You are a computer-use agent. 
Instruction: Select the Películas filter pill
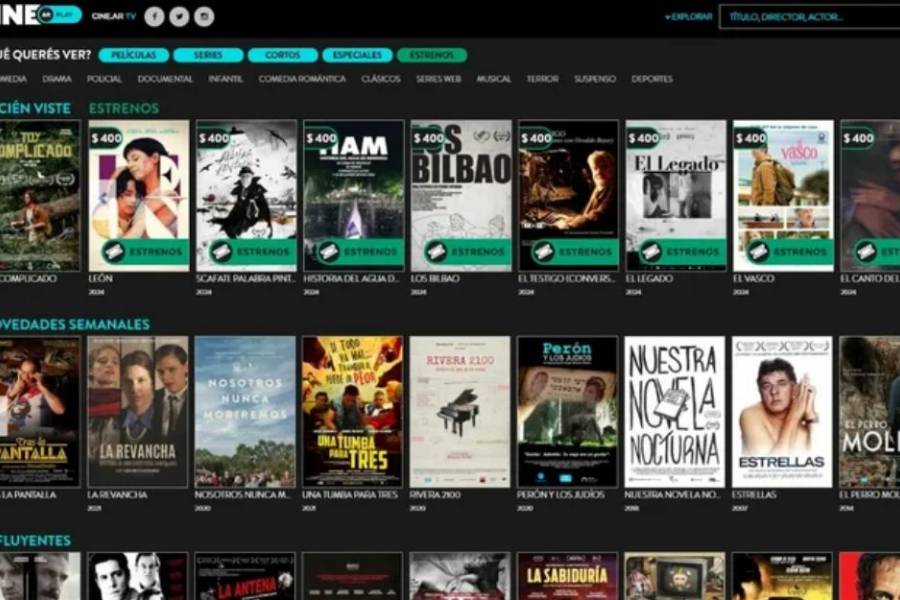tap(134, 55)
